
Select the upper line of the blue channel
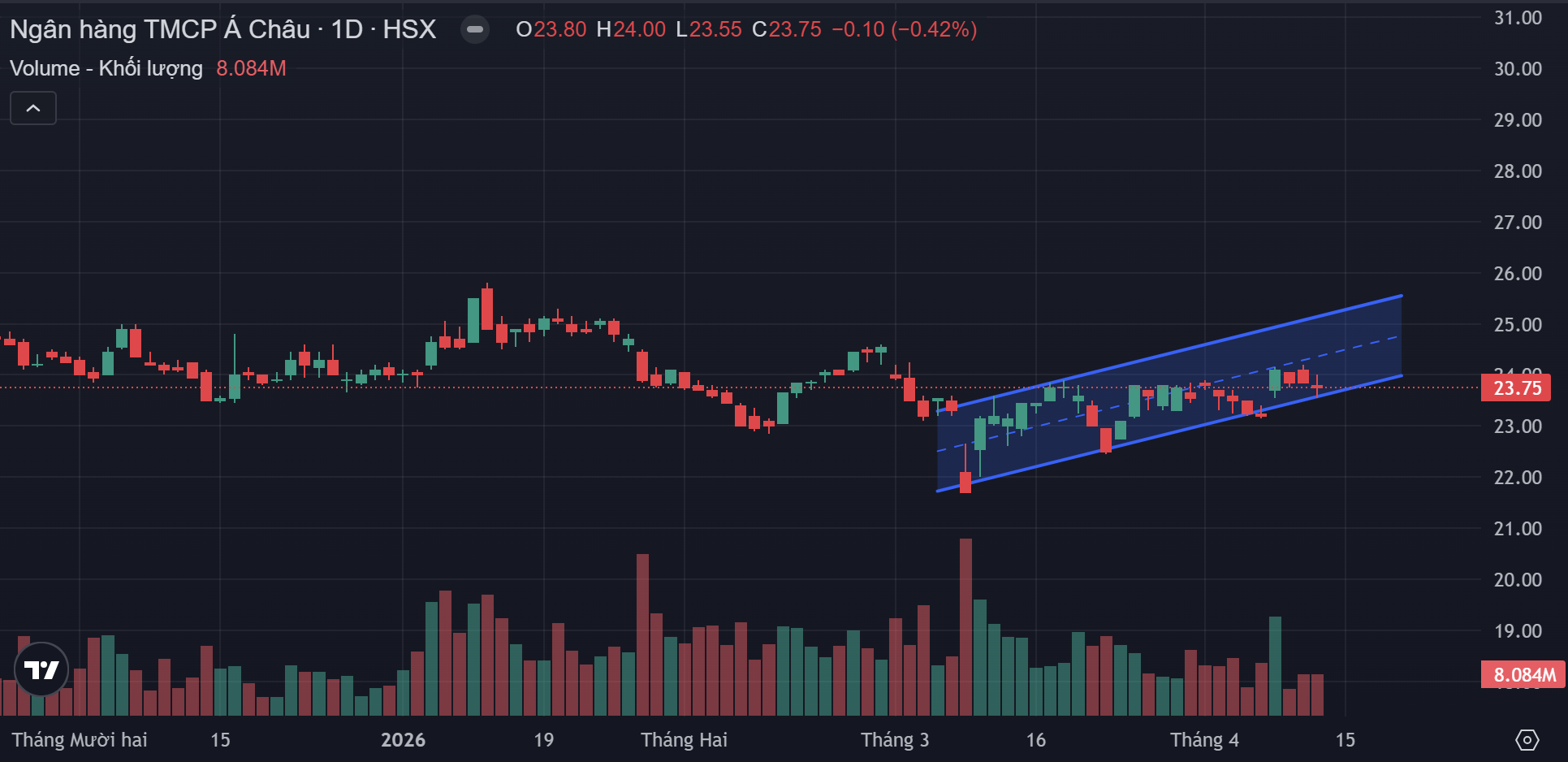click(x=1218, y=340)
